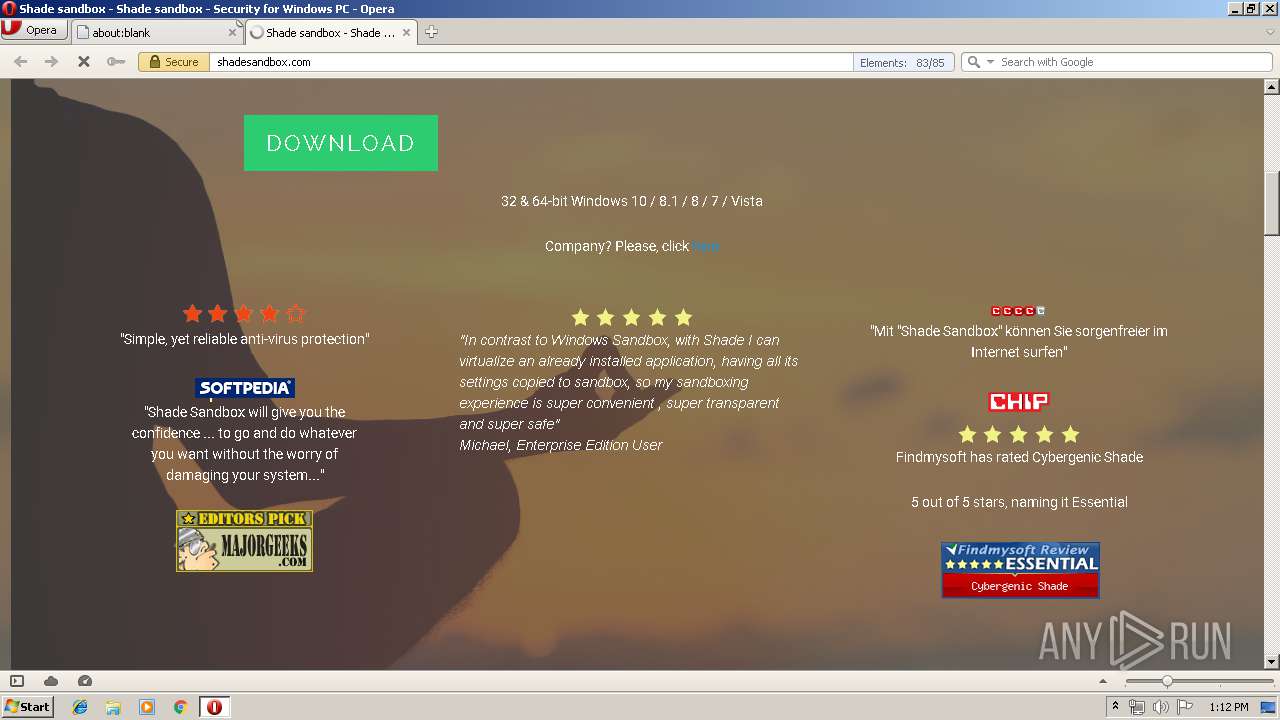Screen dimensions: 1280x720
Task: Launch Windows Media Player from taskbar
Action: (147, 707)
